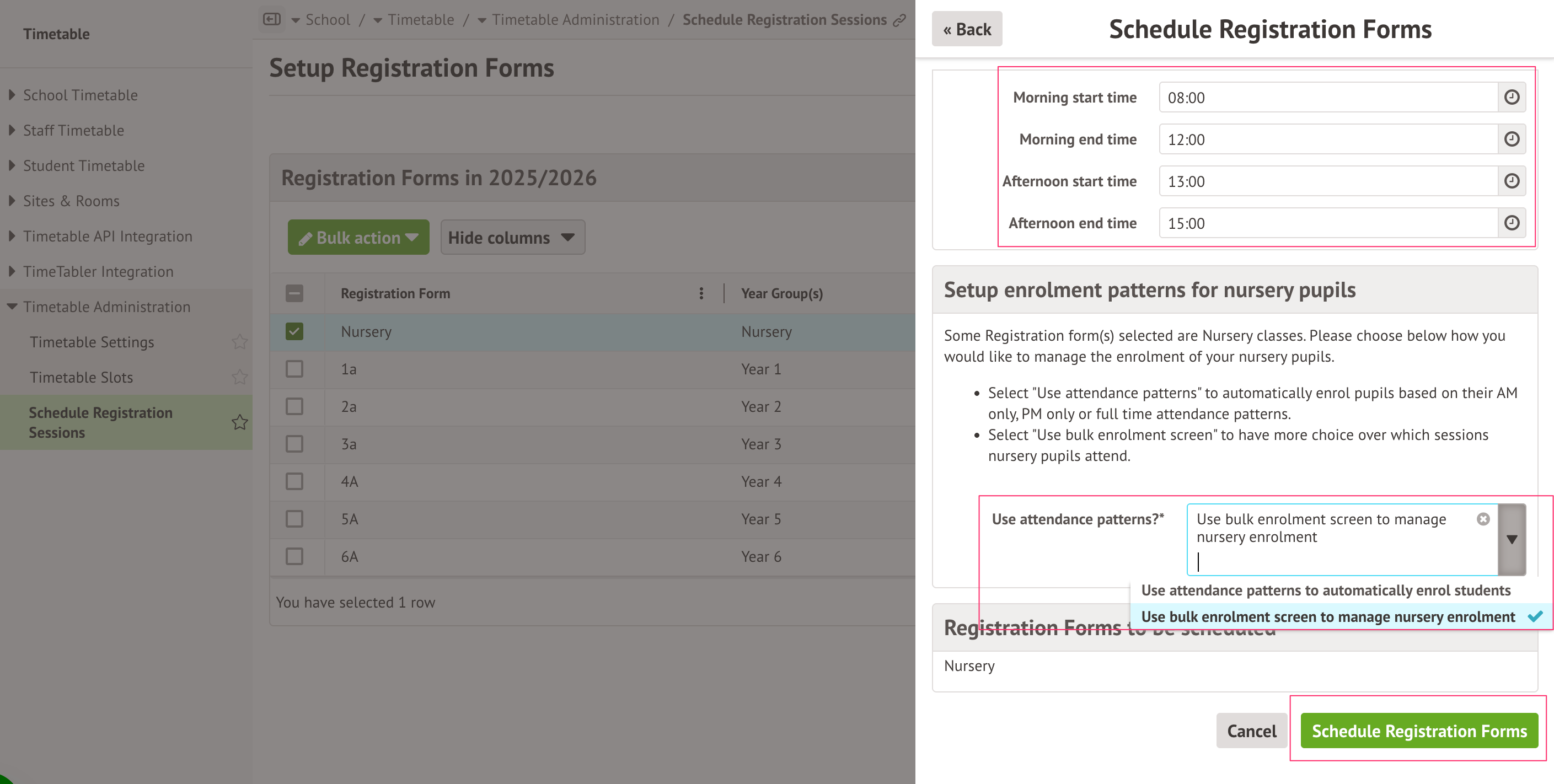Open Registration Form column options kebab menu
1554x784 pixels.
click(701, 294)
